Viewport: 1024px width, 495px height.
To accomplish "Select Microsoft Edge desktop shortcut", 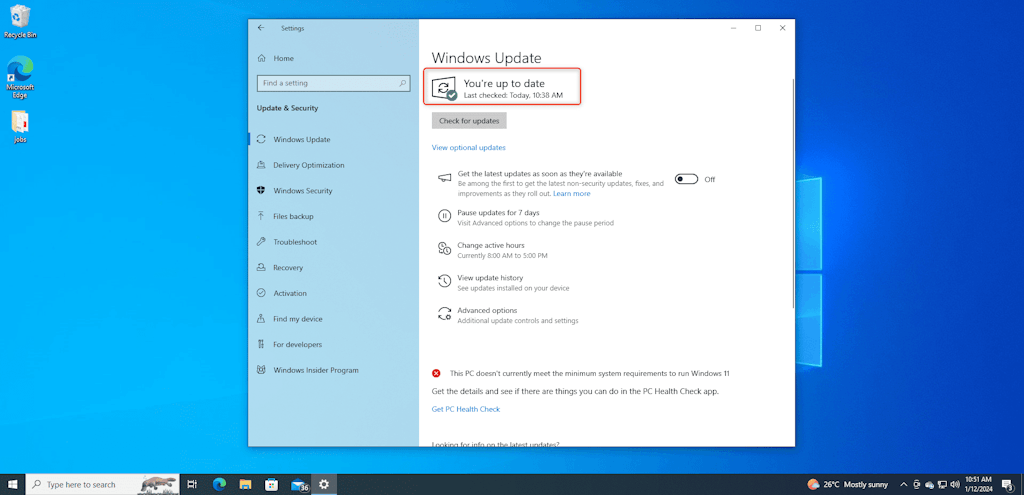I will (x=20, y=77).
